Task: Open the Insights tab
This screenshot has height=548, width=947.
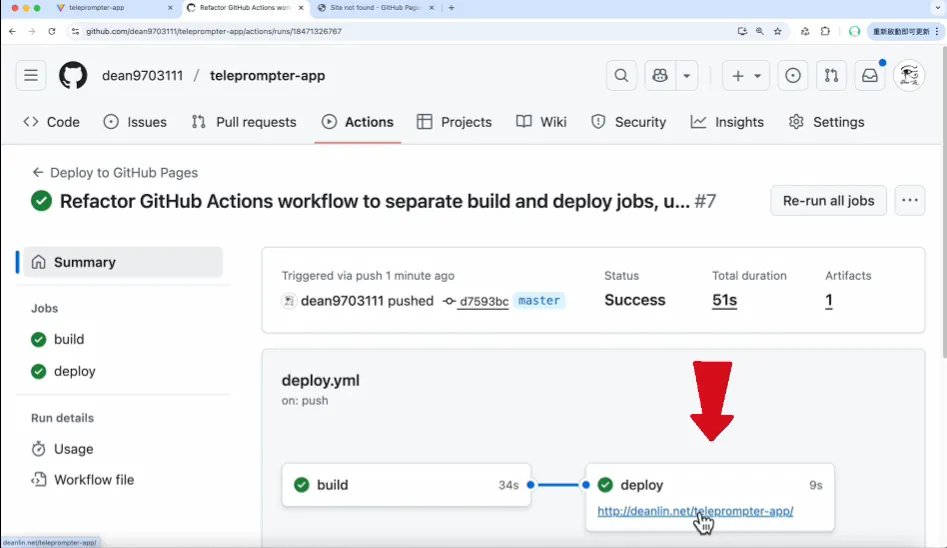Action: point(727,122)
